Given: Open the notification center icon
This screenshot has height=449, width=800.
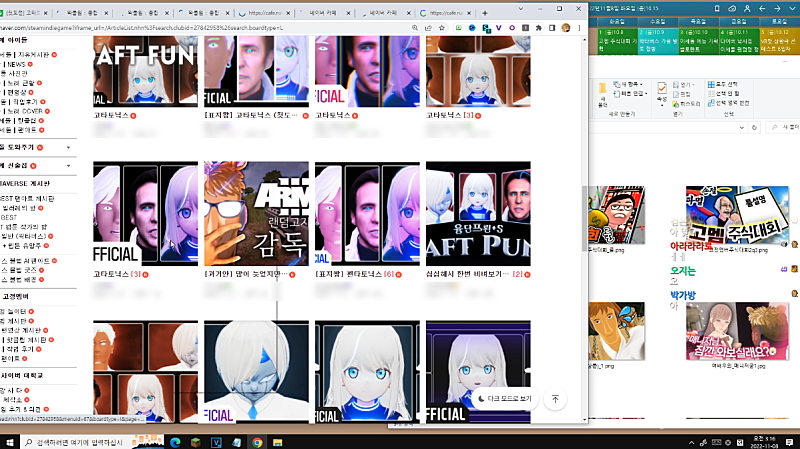Looking at the screenshot, I should (789, 442).
